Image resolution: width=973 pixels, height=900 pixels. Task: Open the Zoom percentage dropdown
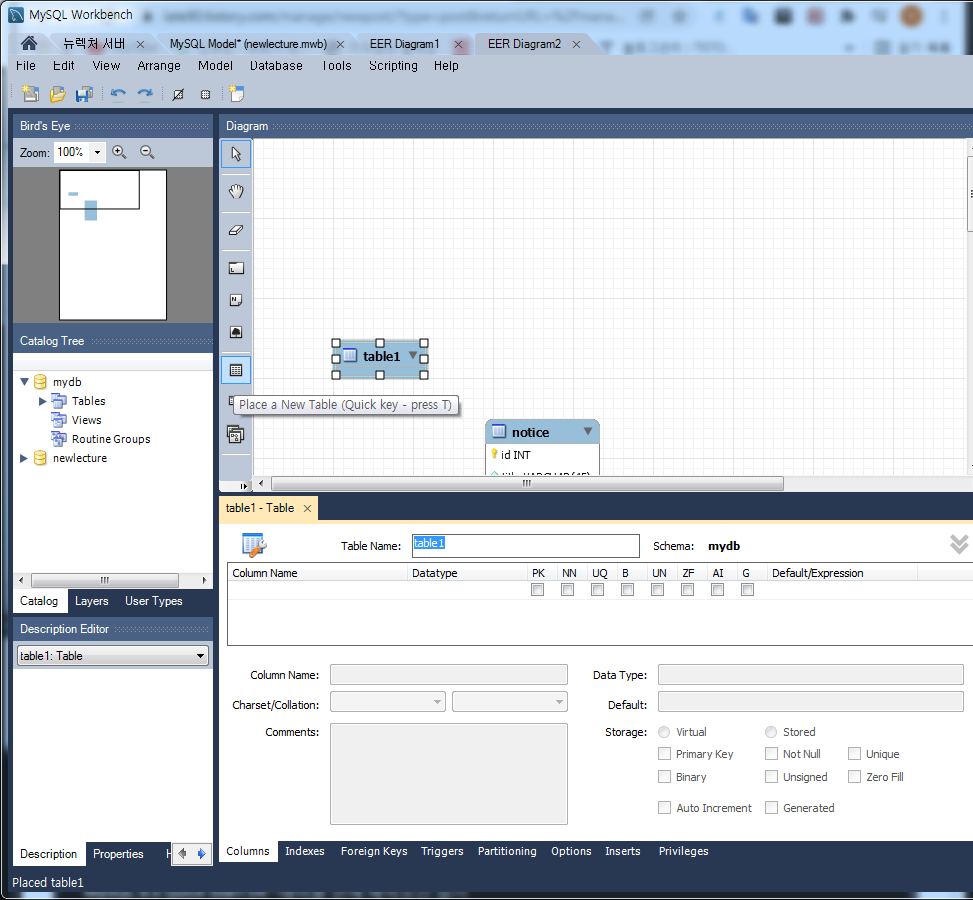pyautogui.click(x=97, y=152)
